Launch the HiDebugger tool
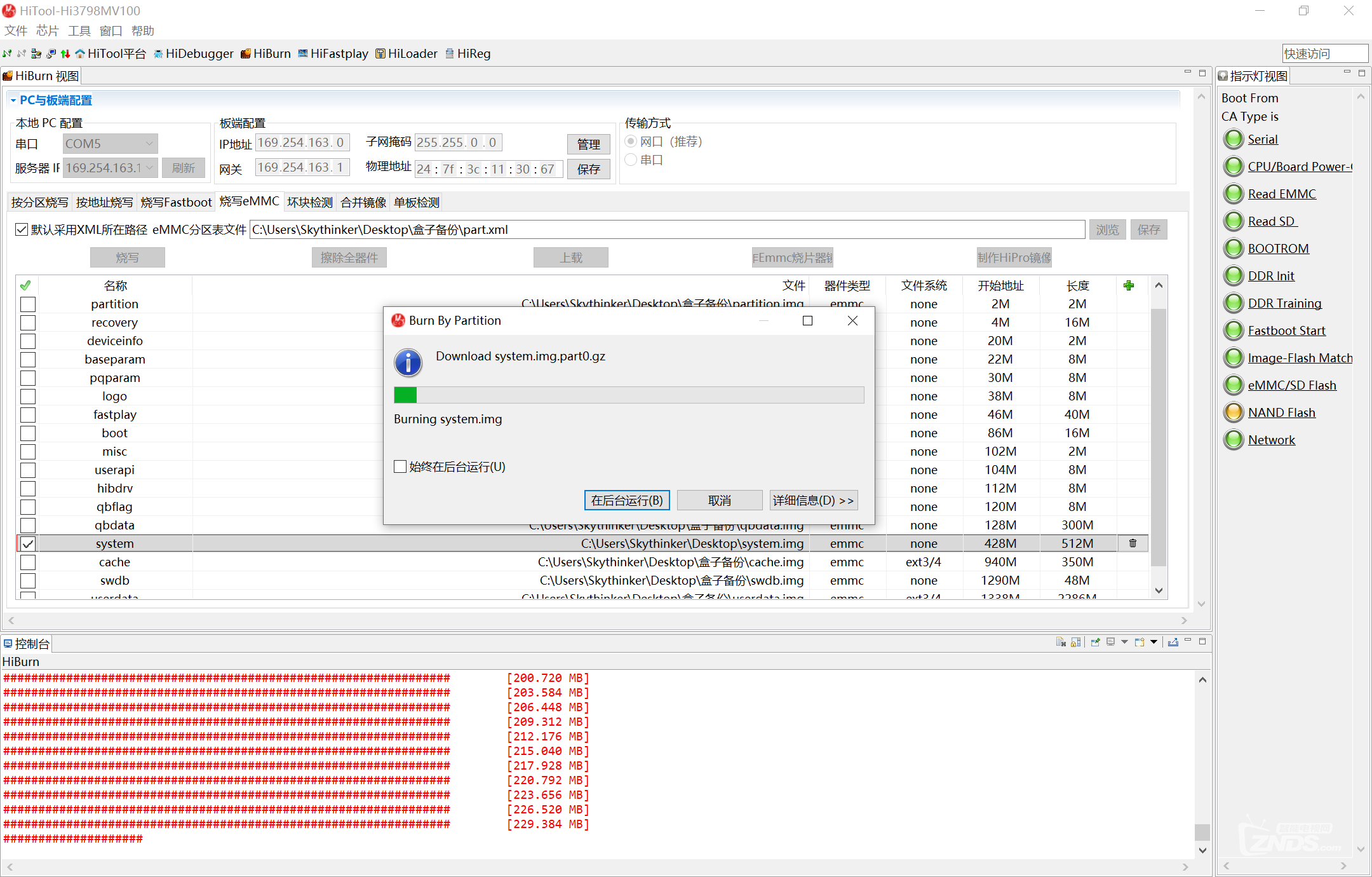The image size is (1372, 877). 193,53
